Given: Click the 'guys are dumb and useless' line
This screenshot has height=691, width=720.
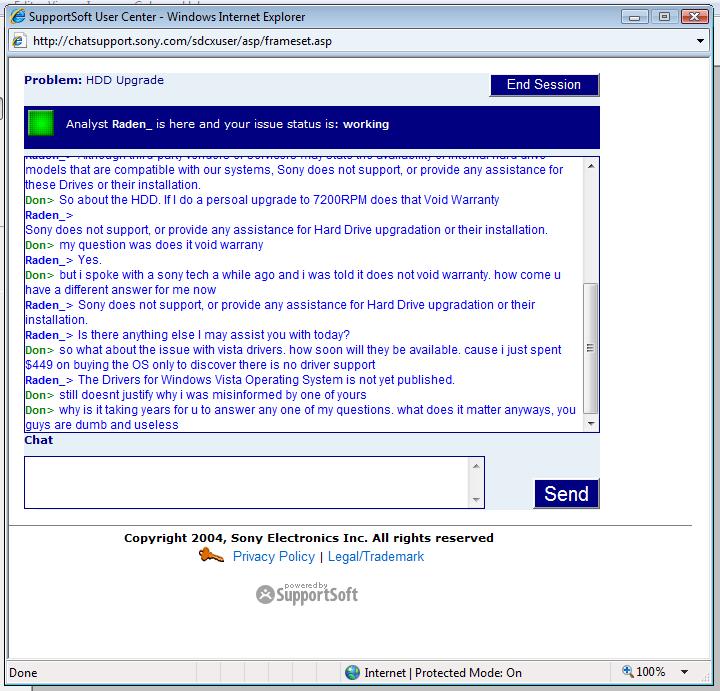Looking at the screenshot, I should coord(102,425).
